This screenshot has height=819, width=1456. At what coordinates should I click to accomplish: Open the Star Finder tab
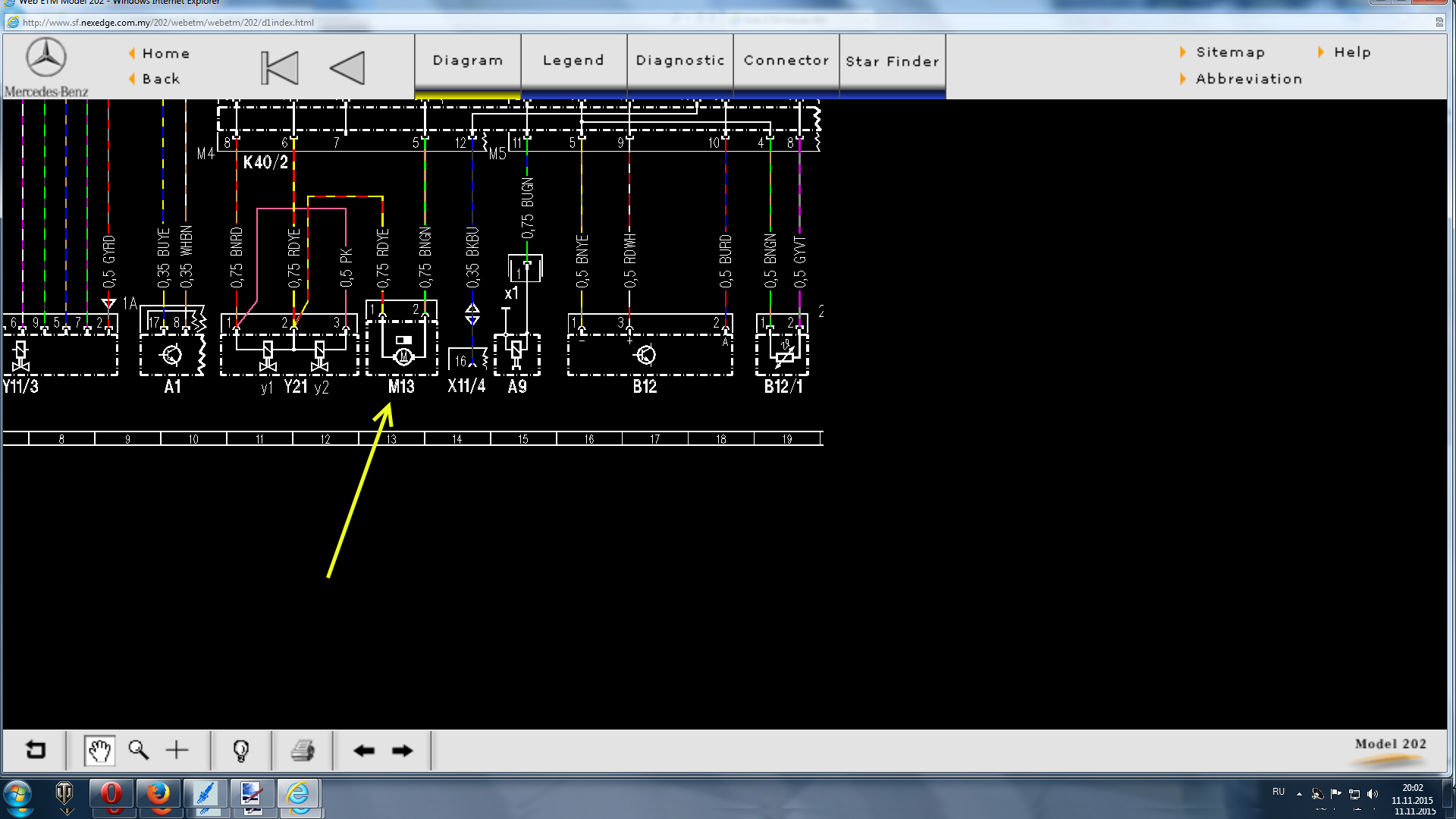pyautogui.click(x=893, y=61)
